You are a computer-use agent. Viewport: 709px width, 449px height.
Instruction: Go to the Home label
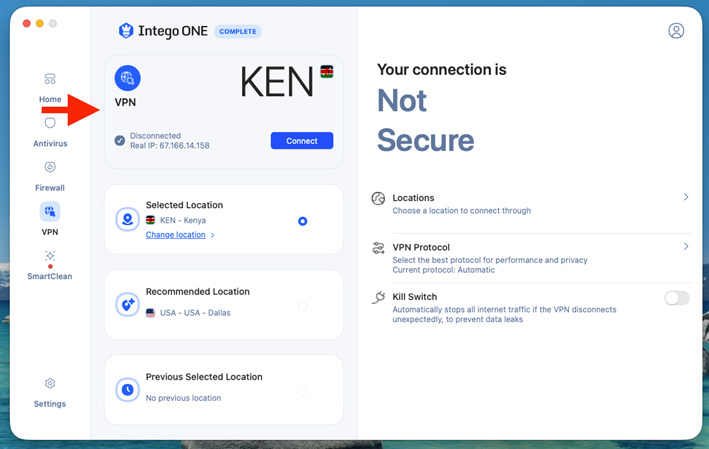coord(50,99)
